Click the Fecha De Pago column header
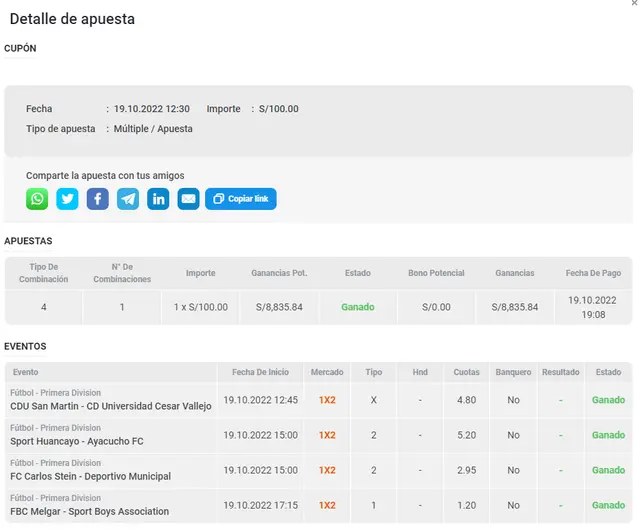Viewport: 640px width, 532px height. pyautogui.click(x=592, y=273)
